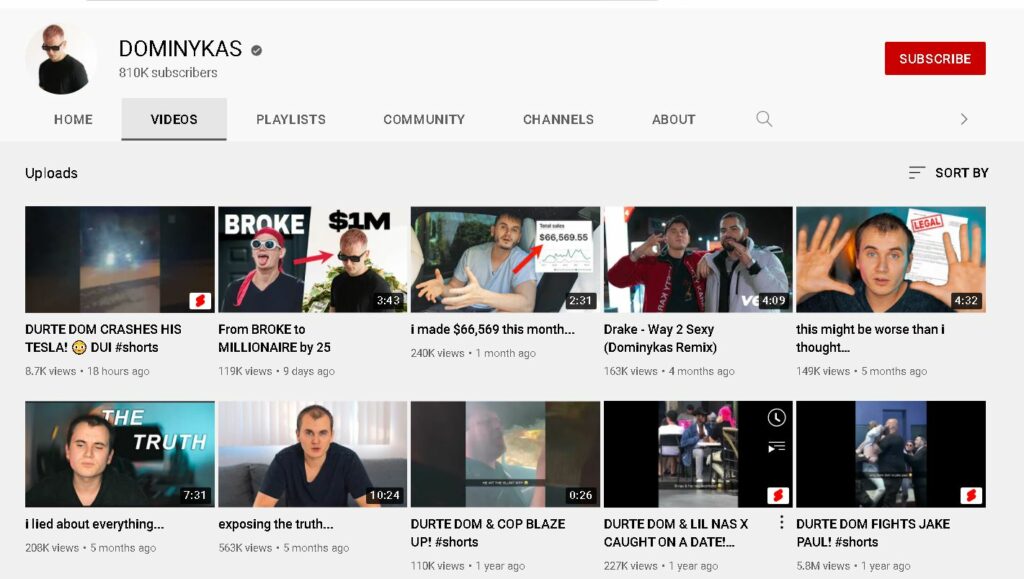Image resolution: width=1024 pixels, height=579 pixels.
Task: Click '240K views • 1 month ago' text
Action: [x=473, y=352]
